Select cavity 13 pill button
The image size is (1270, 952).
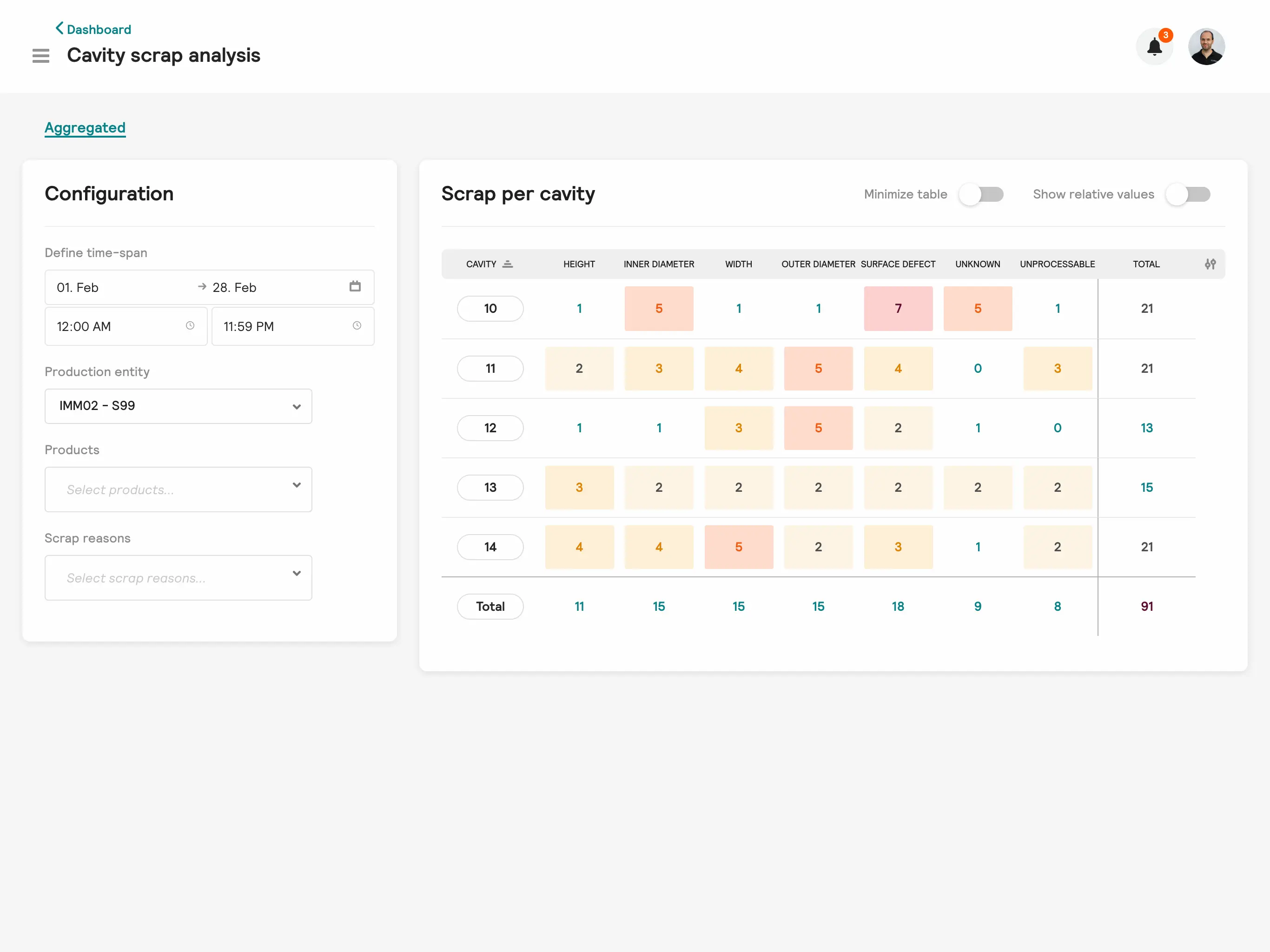[490, 488]
